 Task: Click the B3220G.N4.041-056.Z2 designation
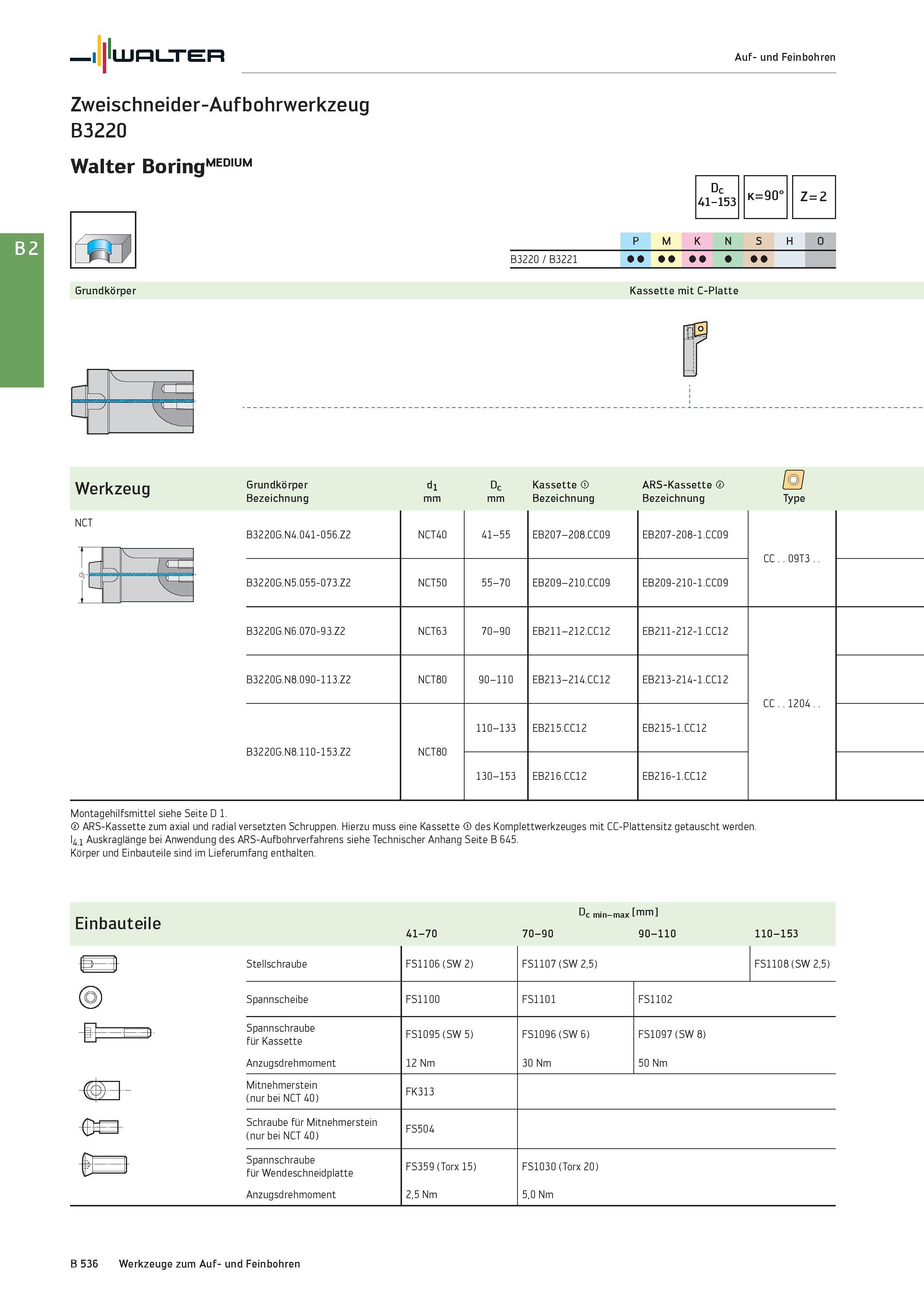pos(298,535)
